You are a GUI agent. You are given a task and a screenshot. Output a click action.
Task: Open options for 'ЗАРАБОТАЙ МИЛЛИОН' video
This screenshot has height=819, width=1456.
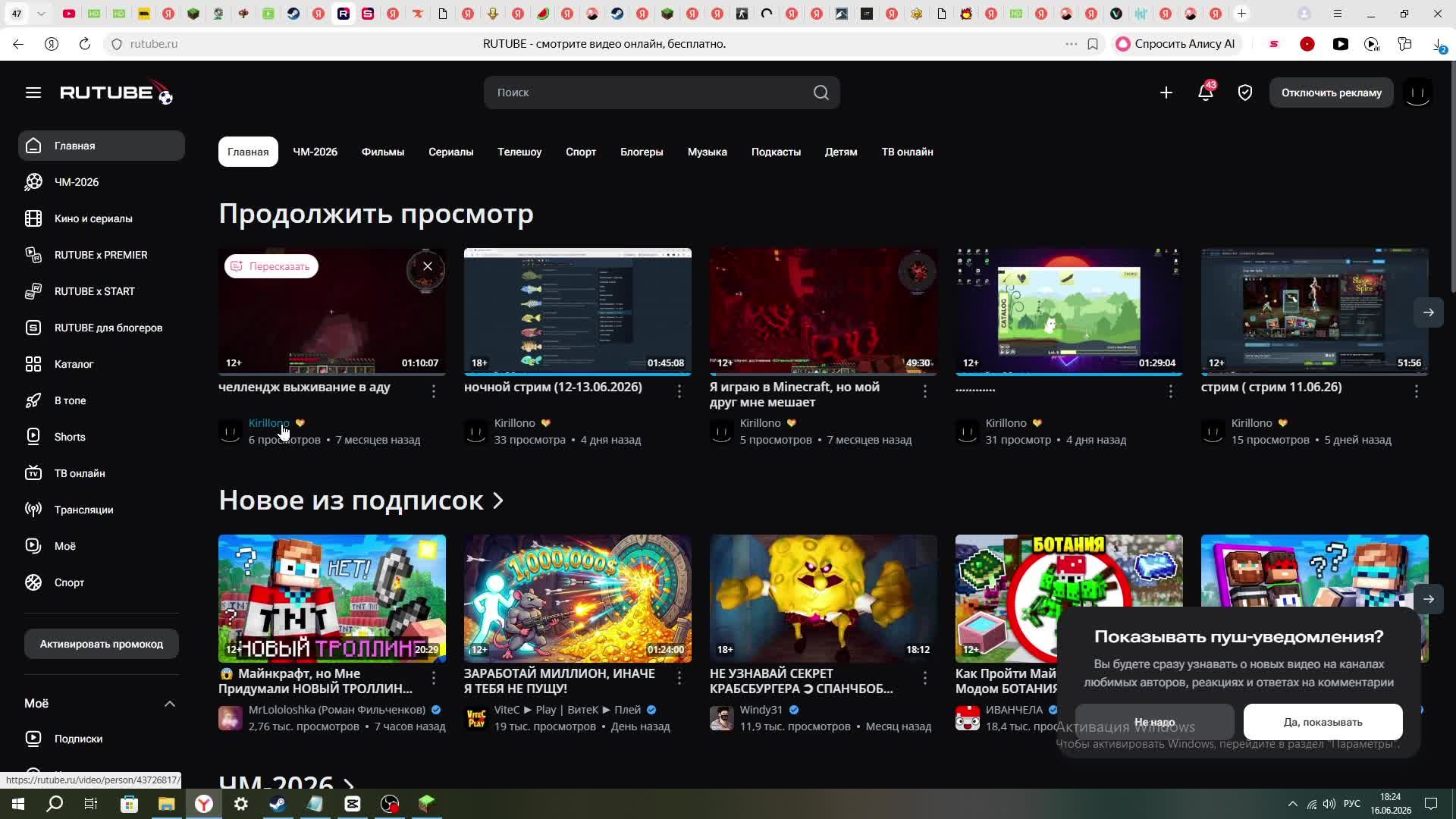(679, 678)
